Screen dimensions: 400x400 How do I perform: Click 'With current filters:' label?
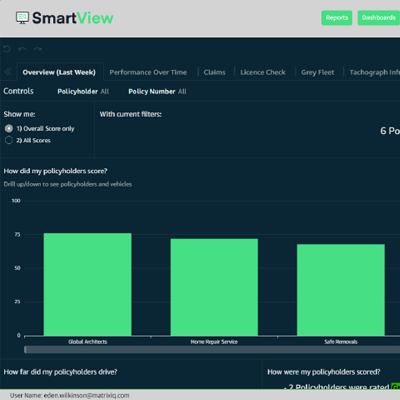[x=131, y=114]
